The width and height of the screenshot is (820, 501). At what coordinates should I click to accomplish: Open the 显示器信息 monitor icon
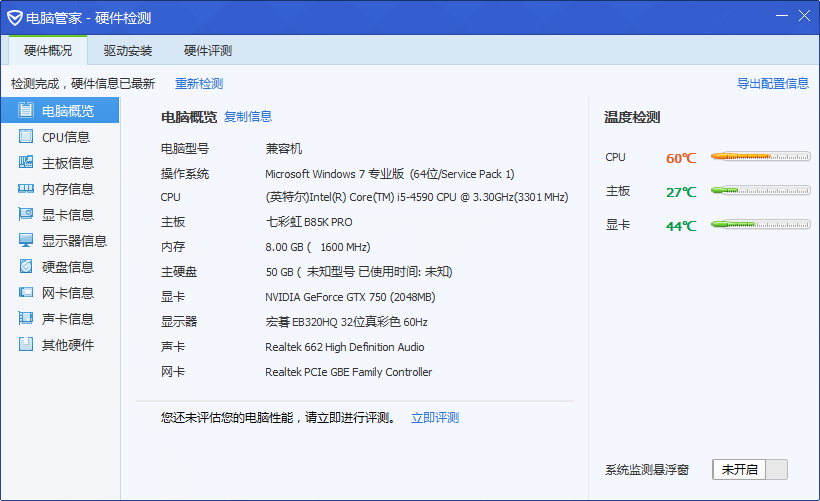(x=26, y=241)
